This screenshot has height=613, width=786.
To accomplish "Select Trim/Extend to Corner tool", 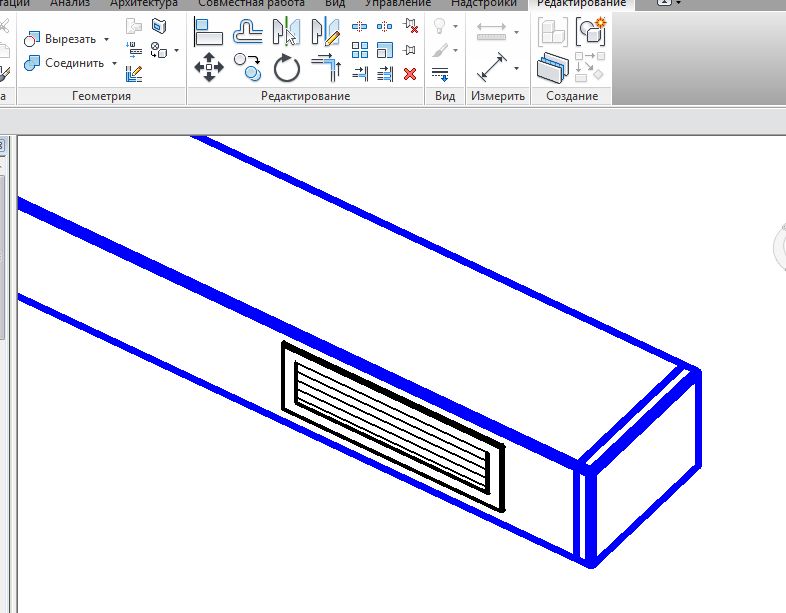I will point(326,67).
